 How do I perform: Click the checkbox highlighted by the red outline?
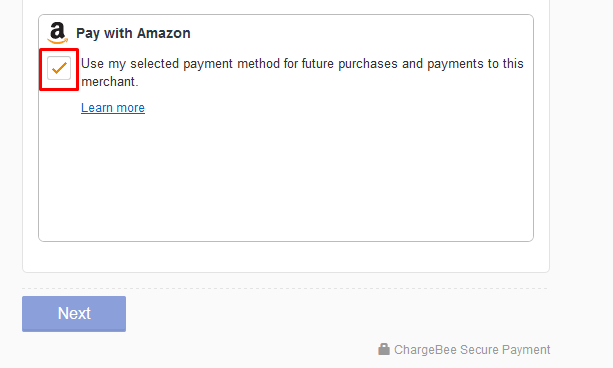coord(59,68)
